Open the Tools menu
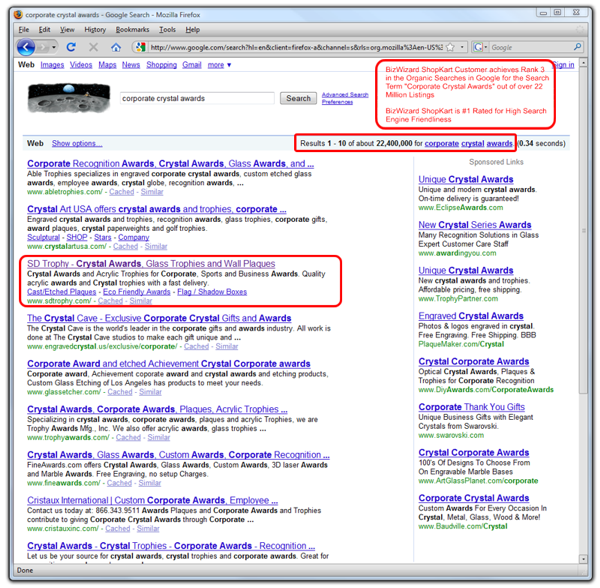The image size is (600, 588). coord(168,29)
